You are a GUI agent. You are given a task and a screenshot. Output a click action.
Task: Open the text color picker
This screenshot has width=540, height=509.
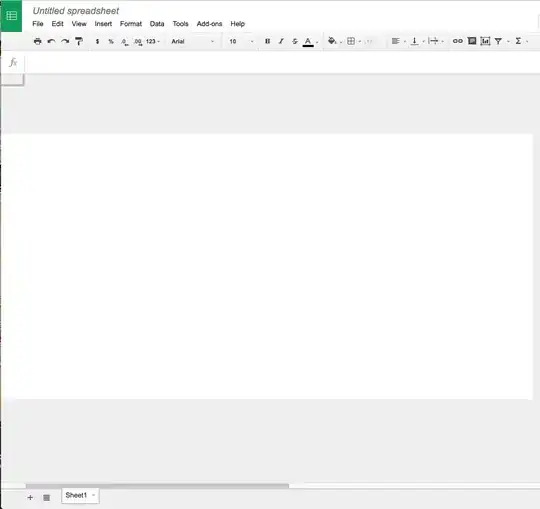[308, 42]
